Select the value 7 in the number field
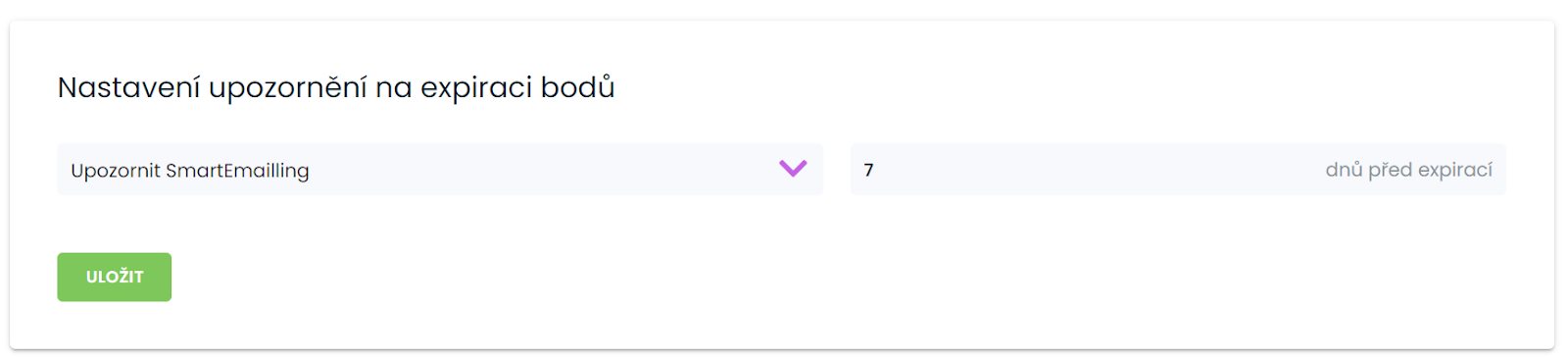1568x358 pixels. click(x=868, y=170)
